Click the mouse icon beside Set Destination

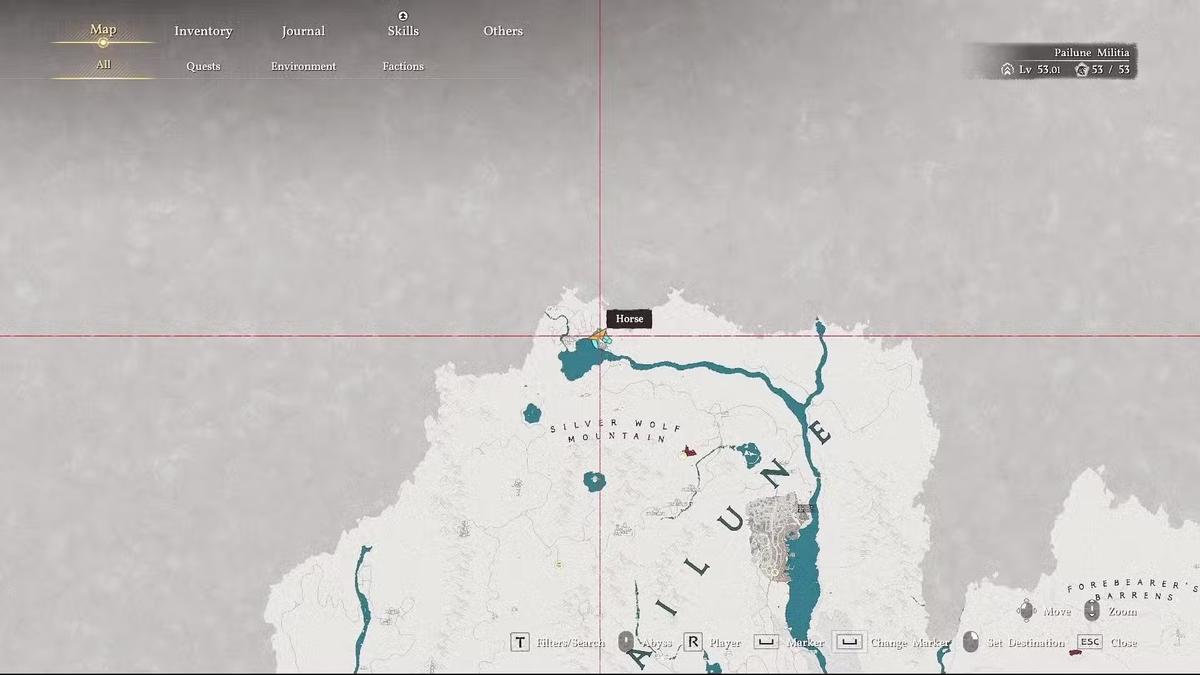pos(970,642)
